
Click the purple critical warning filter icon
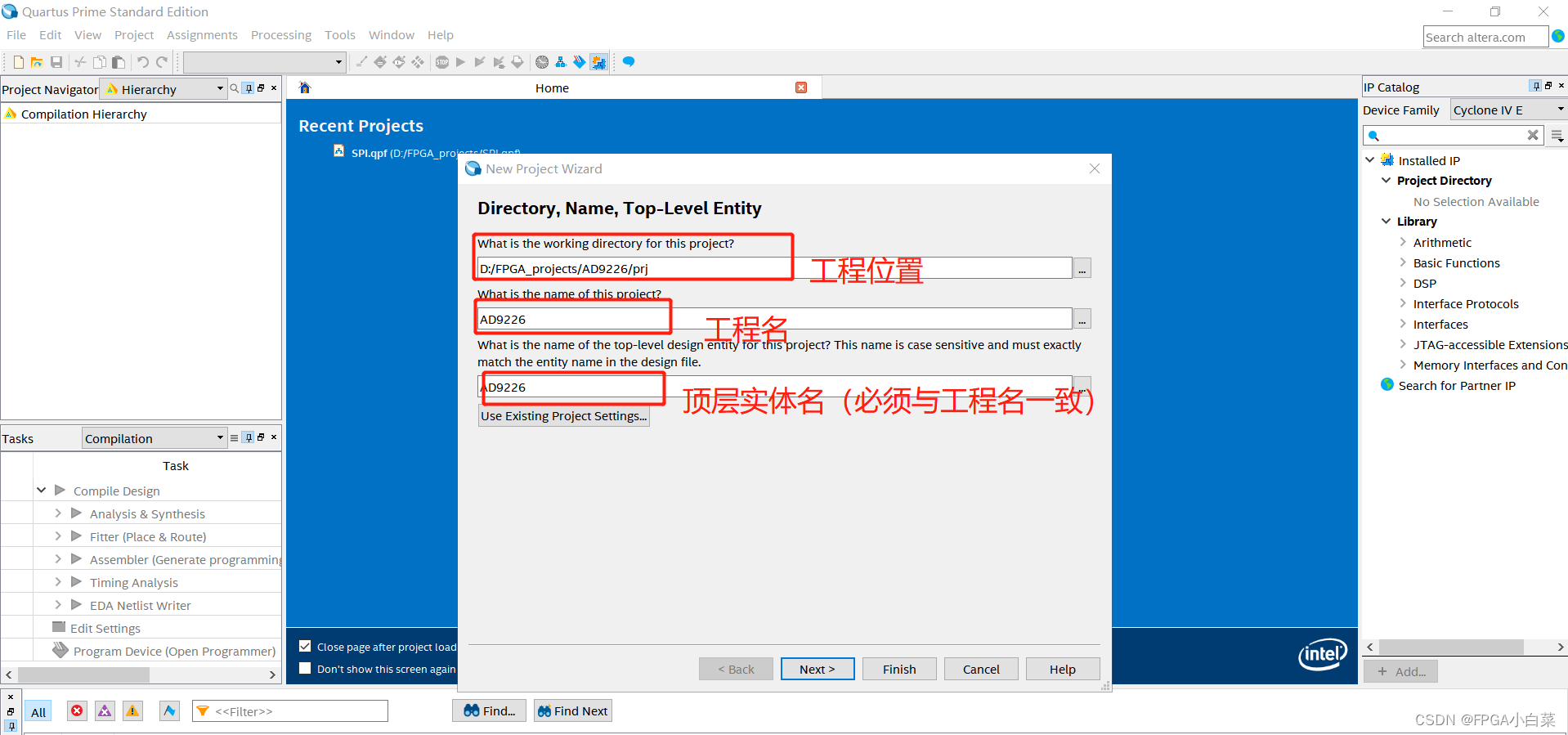click(105, 711)
